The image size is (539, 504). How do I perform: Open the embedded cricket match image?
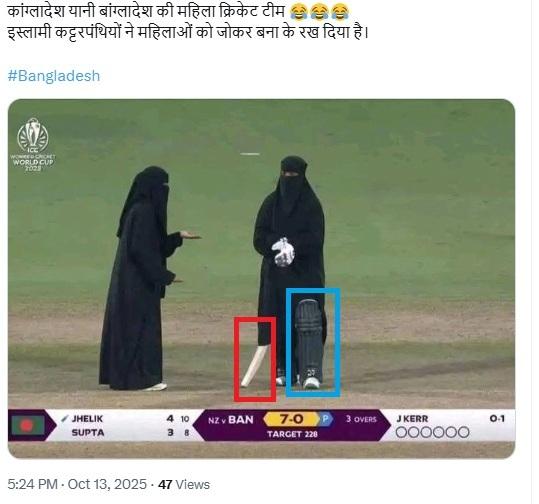(x=261, y=278)
